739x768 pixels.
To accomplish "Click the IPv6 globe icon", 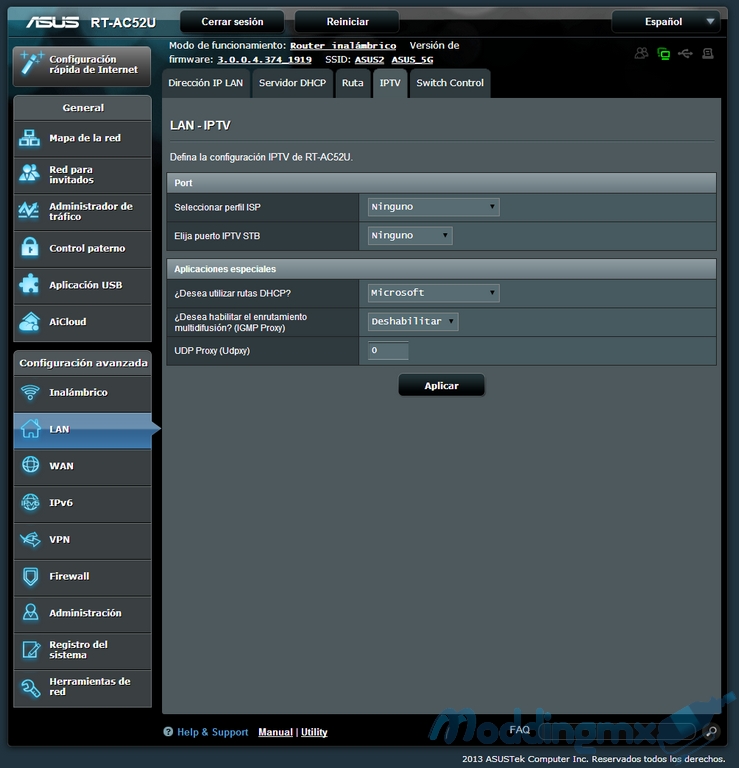I will (x=30, y=502).
